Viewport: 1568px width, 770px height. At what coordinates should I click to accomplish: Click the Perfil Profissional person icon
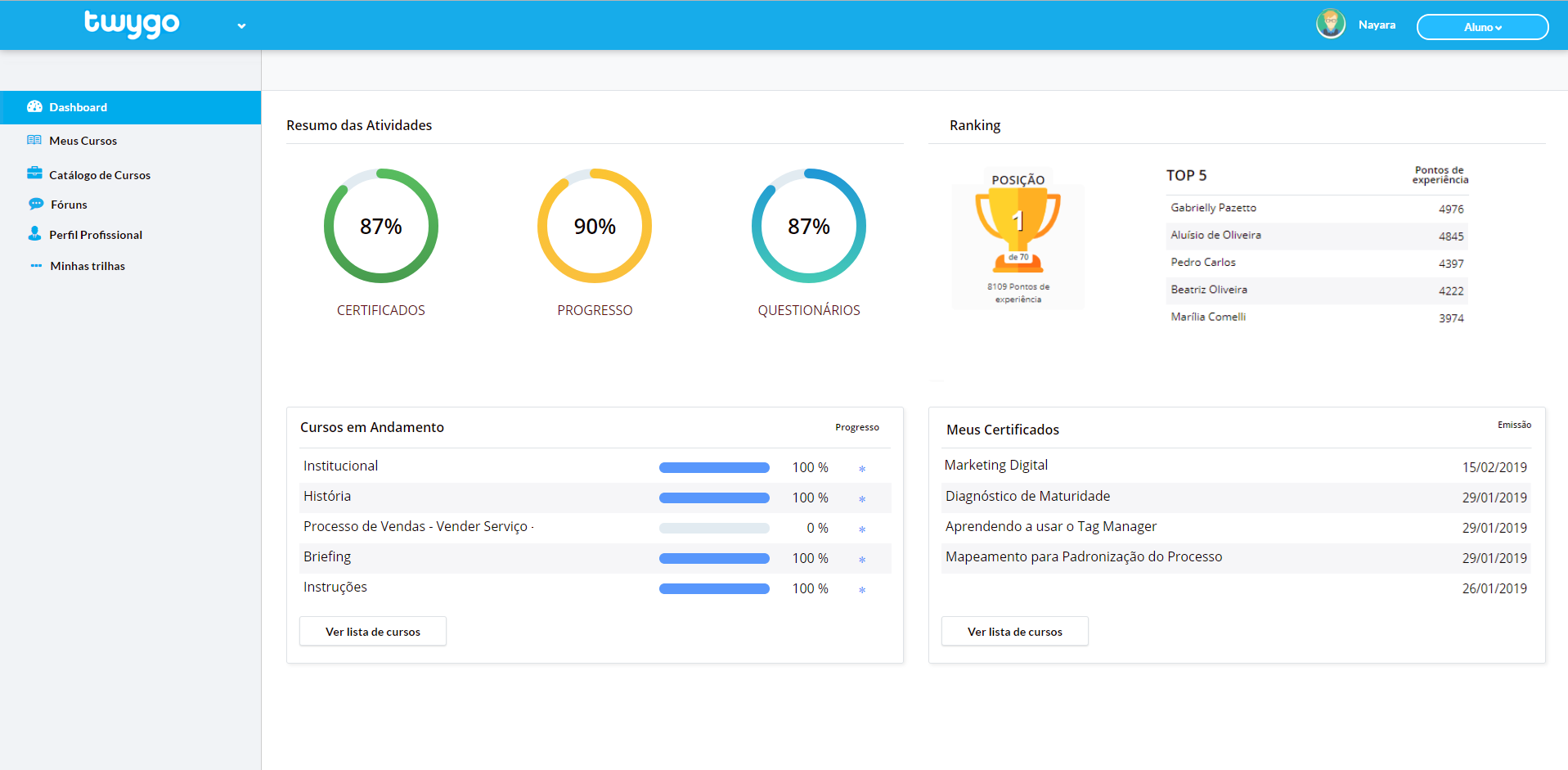point(34,234)
